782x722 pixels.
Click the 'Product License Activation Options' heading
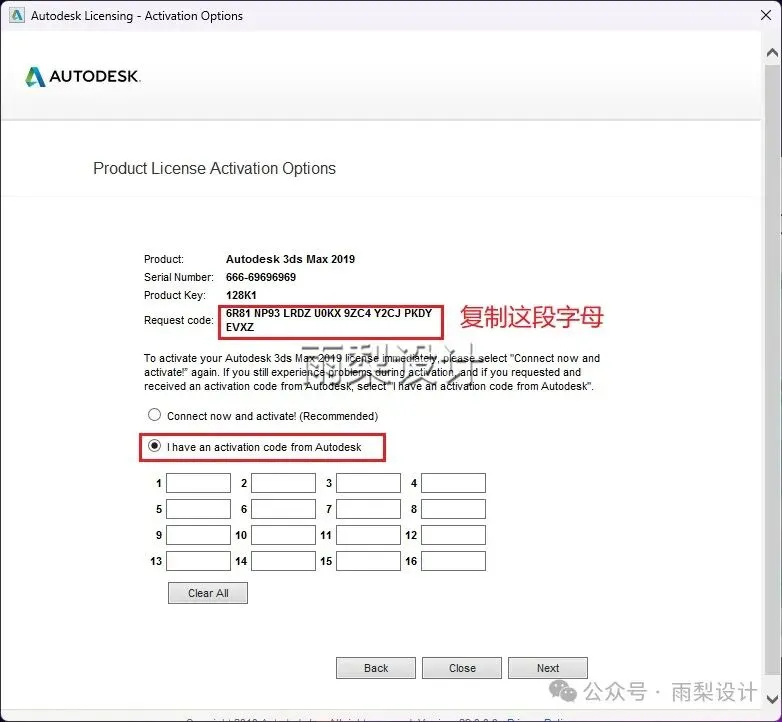pos(214,169)
